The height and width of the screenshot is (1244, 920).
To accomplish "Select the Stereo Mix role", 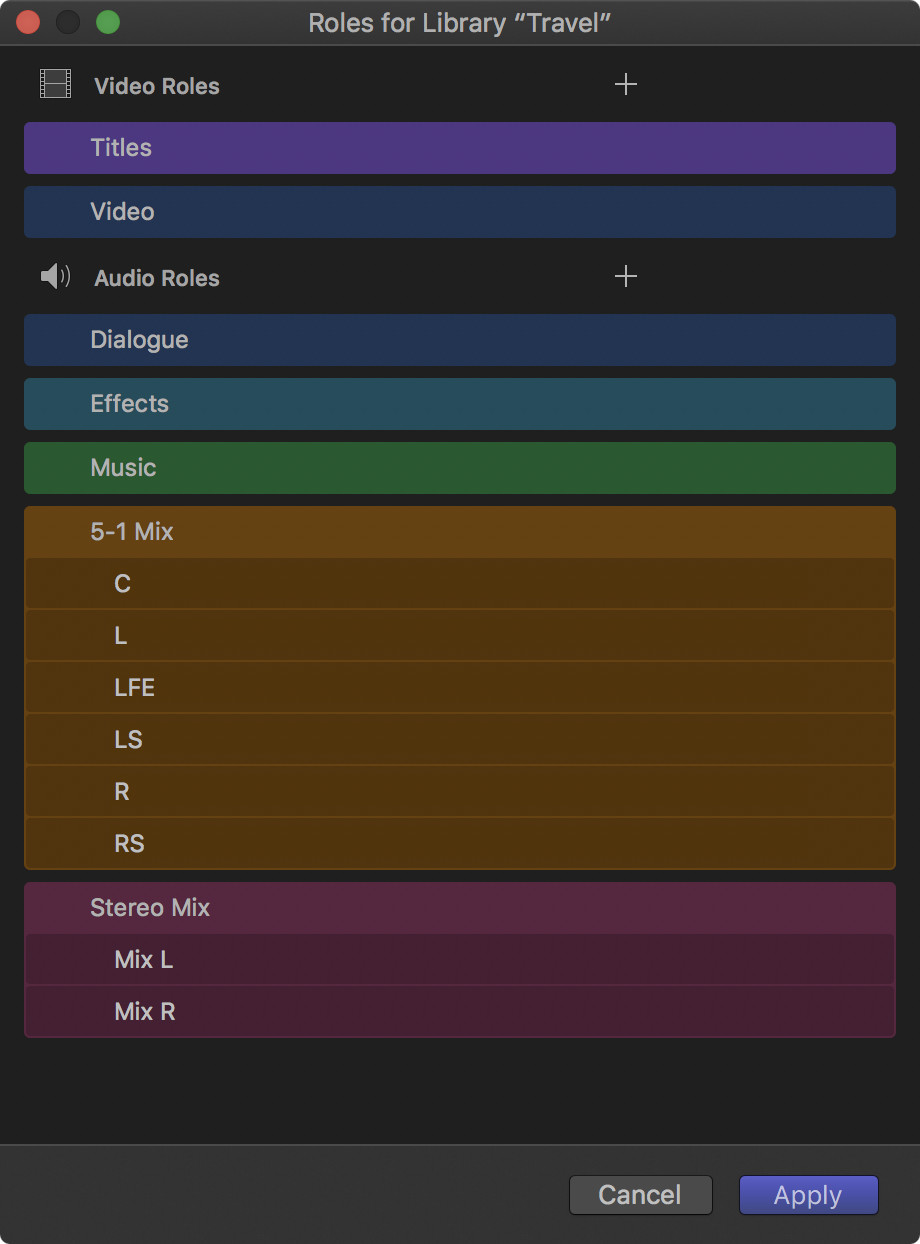I will click(x=460, y=907).
